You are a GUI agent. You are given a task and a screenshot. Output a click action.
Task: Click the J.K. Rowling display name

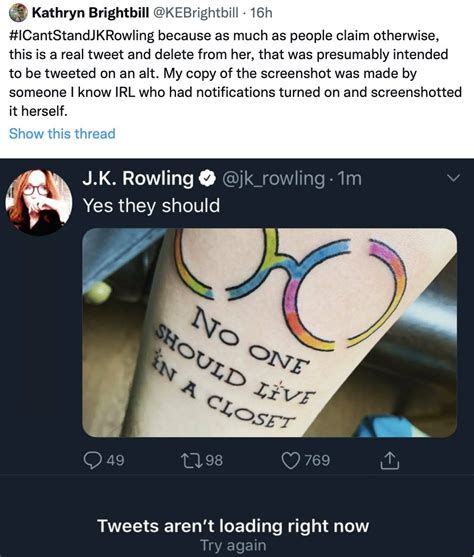[138, 178]
